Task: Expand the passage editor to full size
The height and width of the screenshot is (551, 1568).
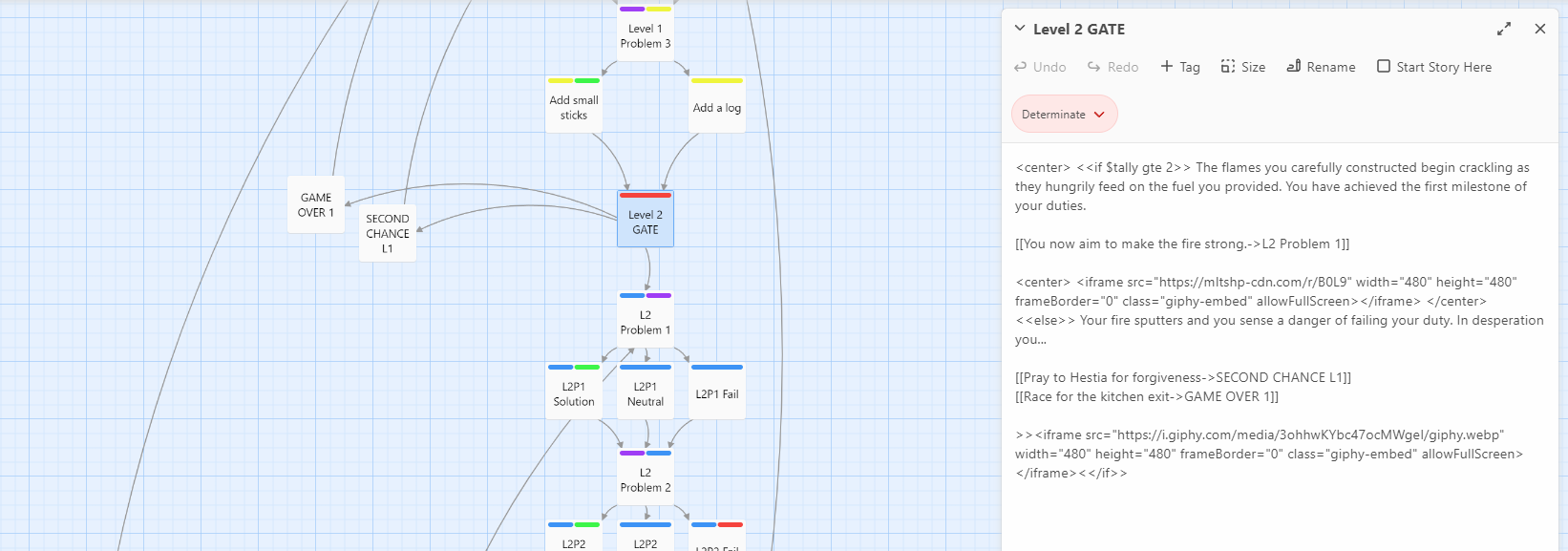Action: 1504,29
